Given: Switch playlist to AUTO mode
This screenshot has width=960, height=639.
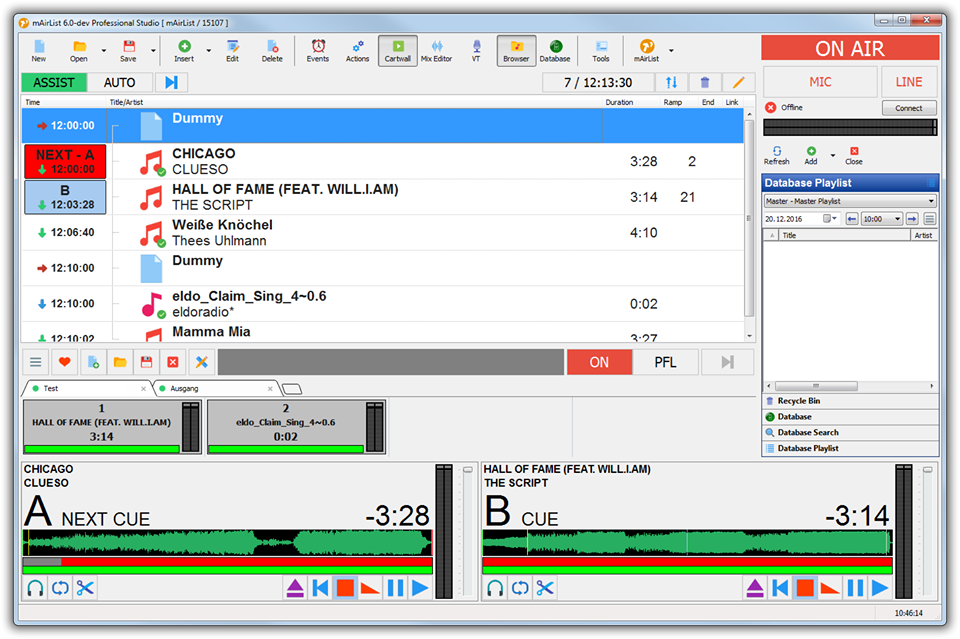Looking at the screenshot, I should tap(120, 83).
